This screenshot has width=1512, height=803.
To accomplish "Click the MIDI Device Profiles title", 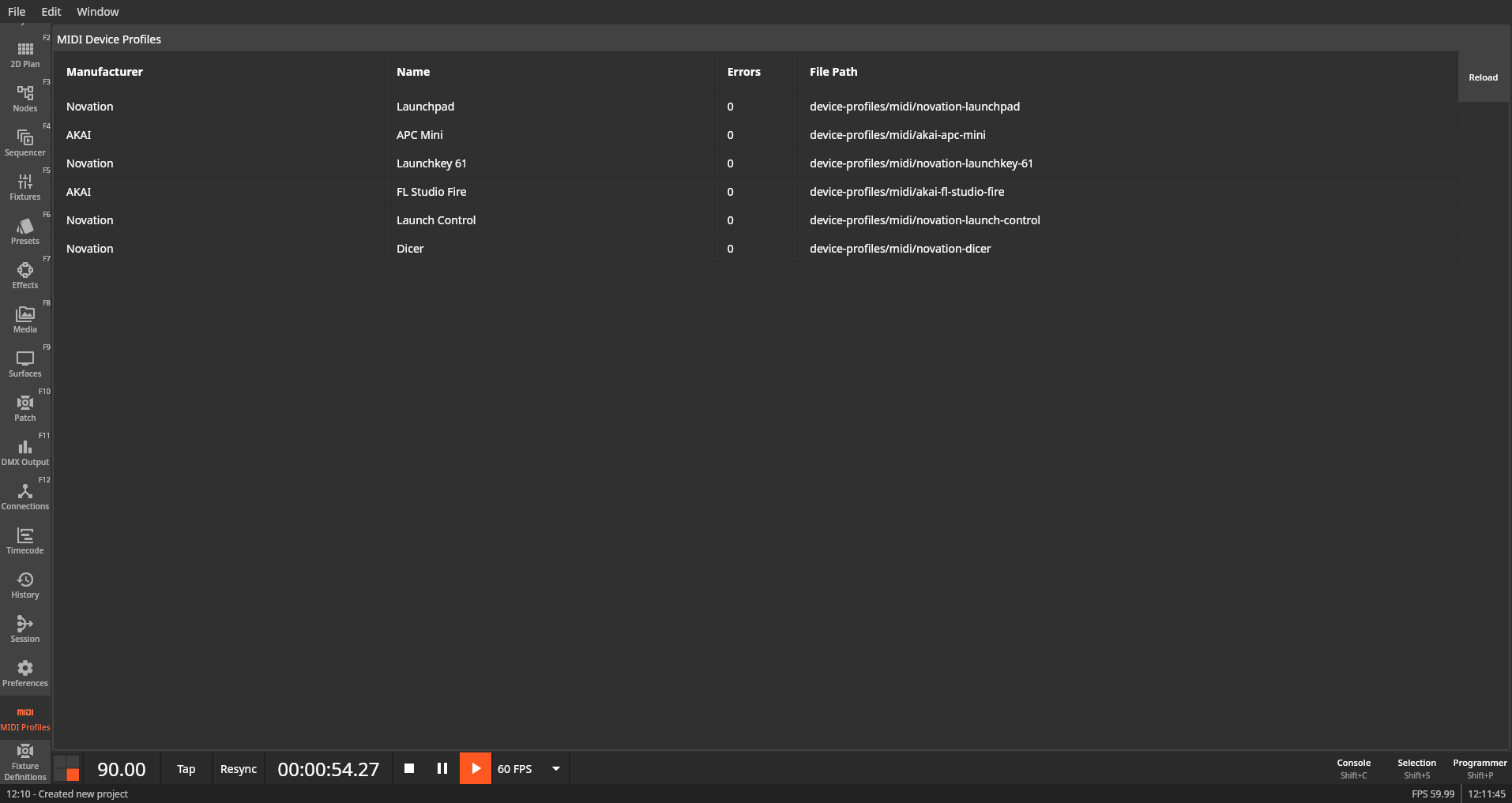I will tap(109, 39).
